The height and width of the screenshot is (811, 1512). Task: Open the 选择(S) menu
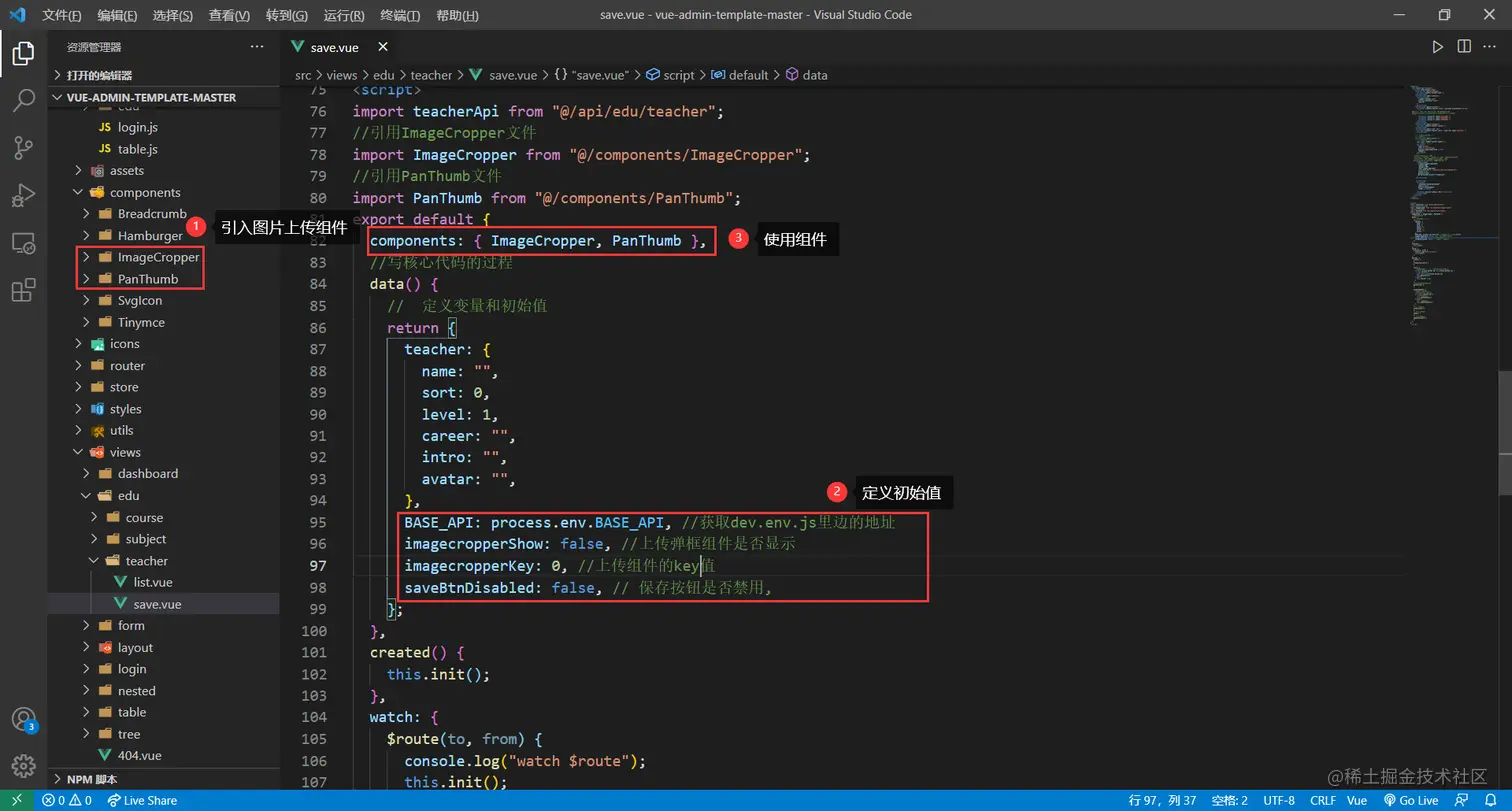(174, 16)
